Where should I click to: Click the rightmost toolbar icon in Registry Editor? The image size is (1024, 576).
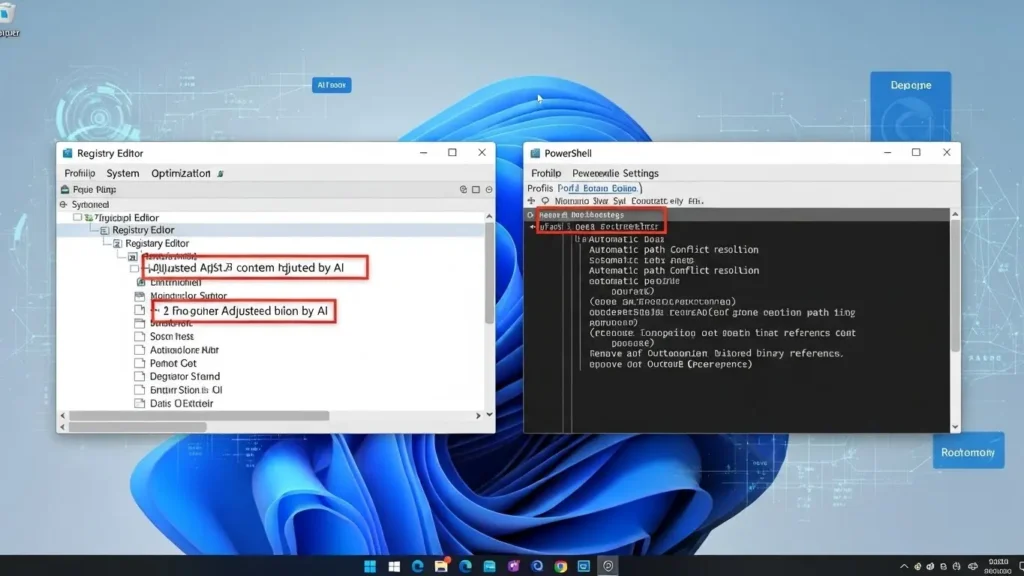487,189
